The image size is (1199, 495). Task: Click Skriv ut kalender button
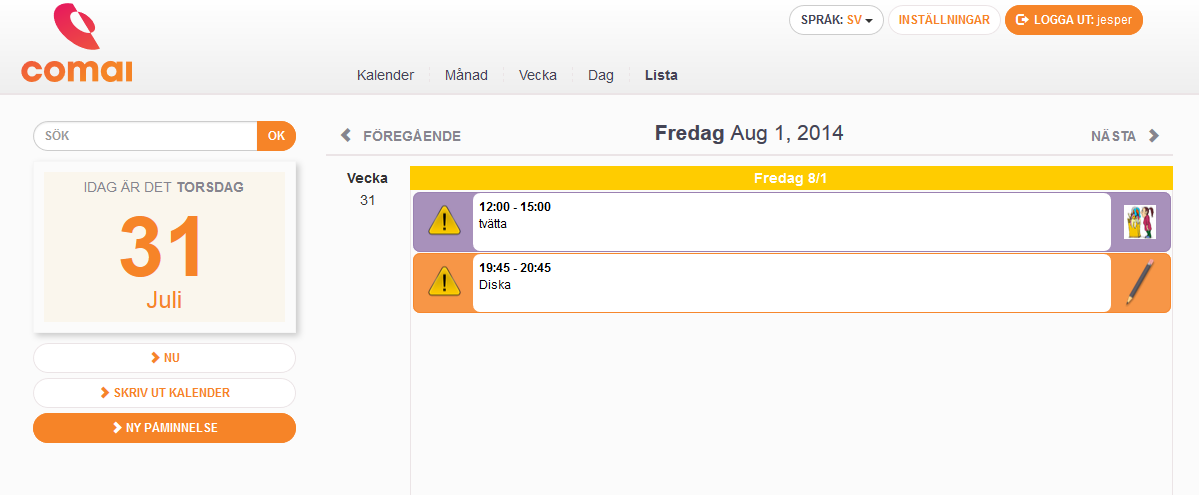click(164, 393)
